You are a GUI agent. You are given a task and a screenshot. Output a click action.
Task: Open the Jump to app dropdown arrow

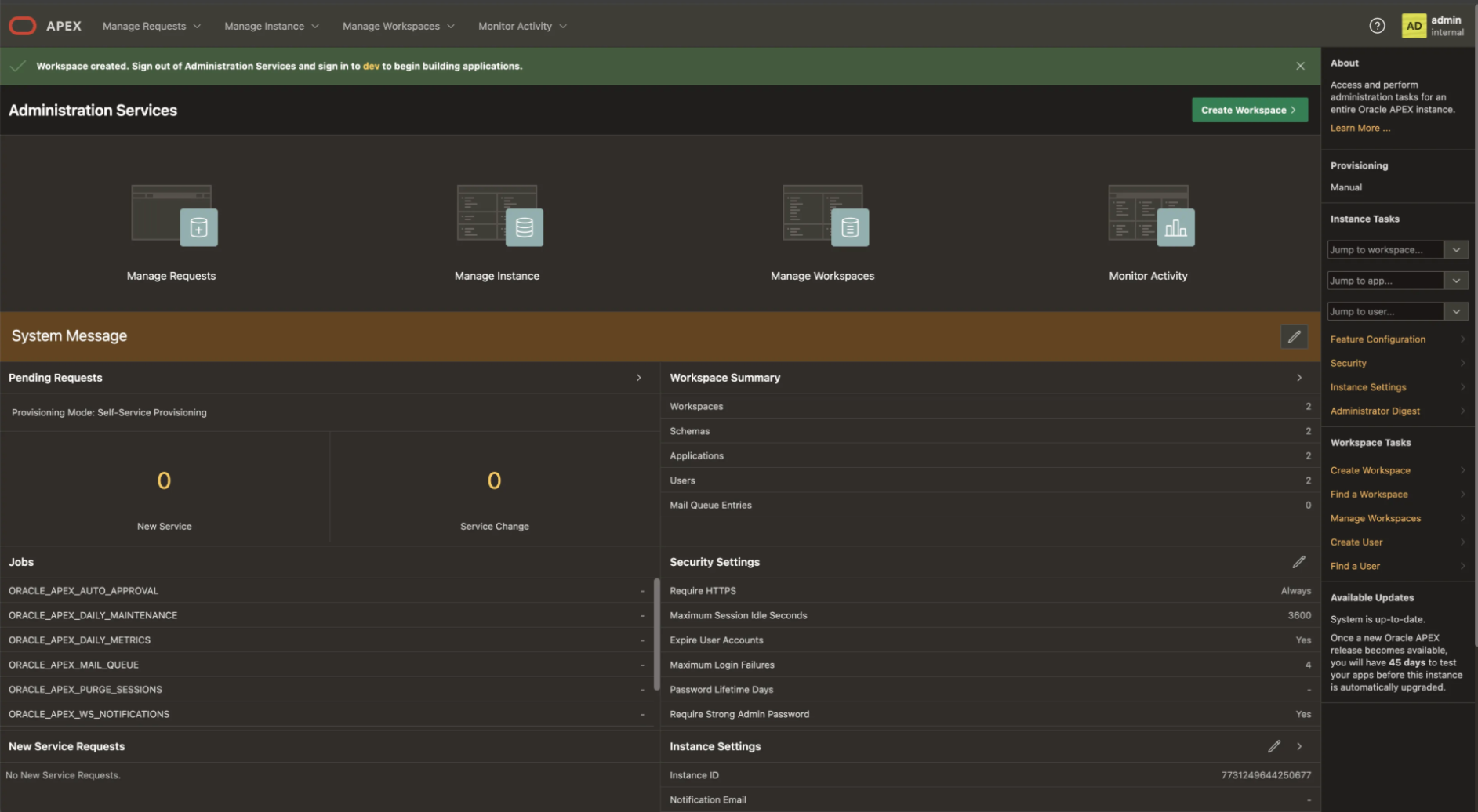[1456, 280]
